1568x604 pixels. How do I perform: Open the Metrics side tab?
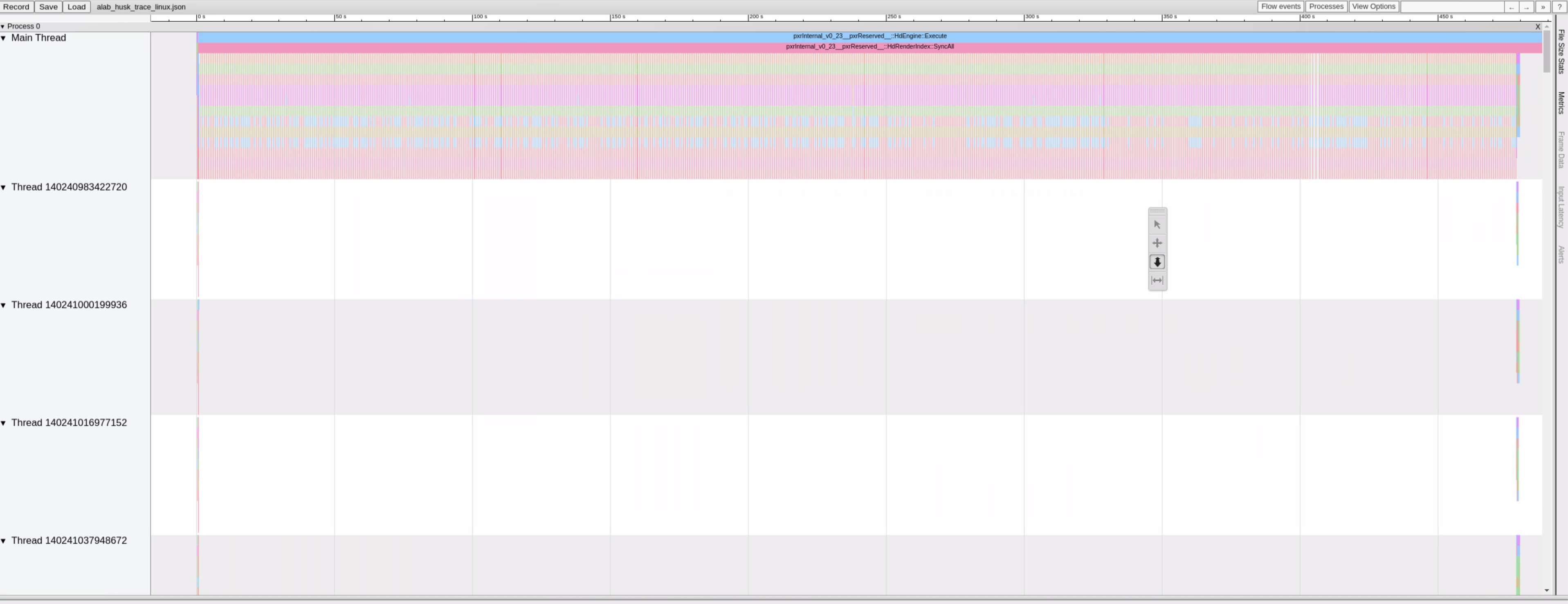pos(1561,103)
